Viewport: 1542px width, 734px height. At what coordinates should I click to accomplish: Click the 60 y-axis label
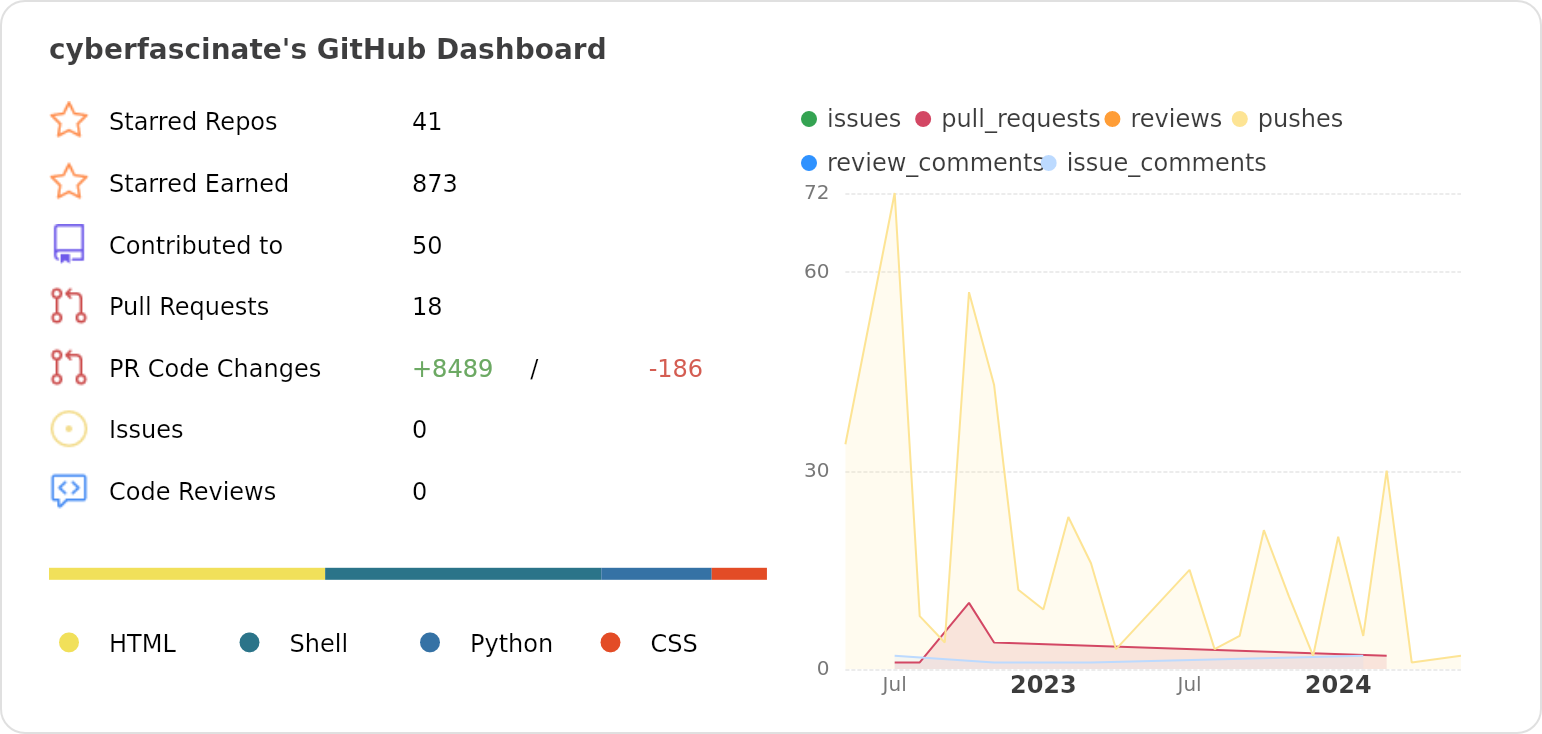coord(817,271)
